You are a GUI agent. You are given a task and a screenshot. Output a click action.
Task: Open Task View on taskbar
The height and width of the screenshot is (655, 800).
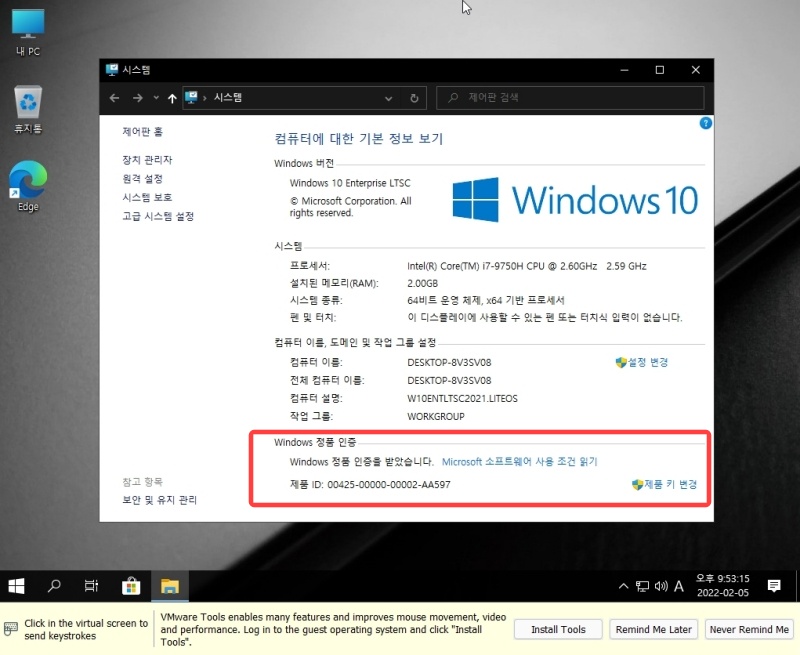pyautogui.click(x=91, y=586)
